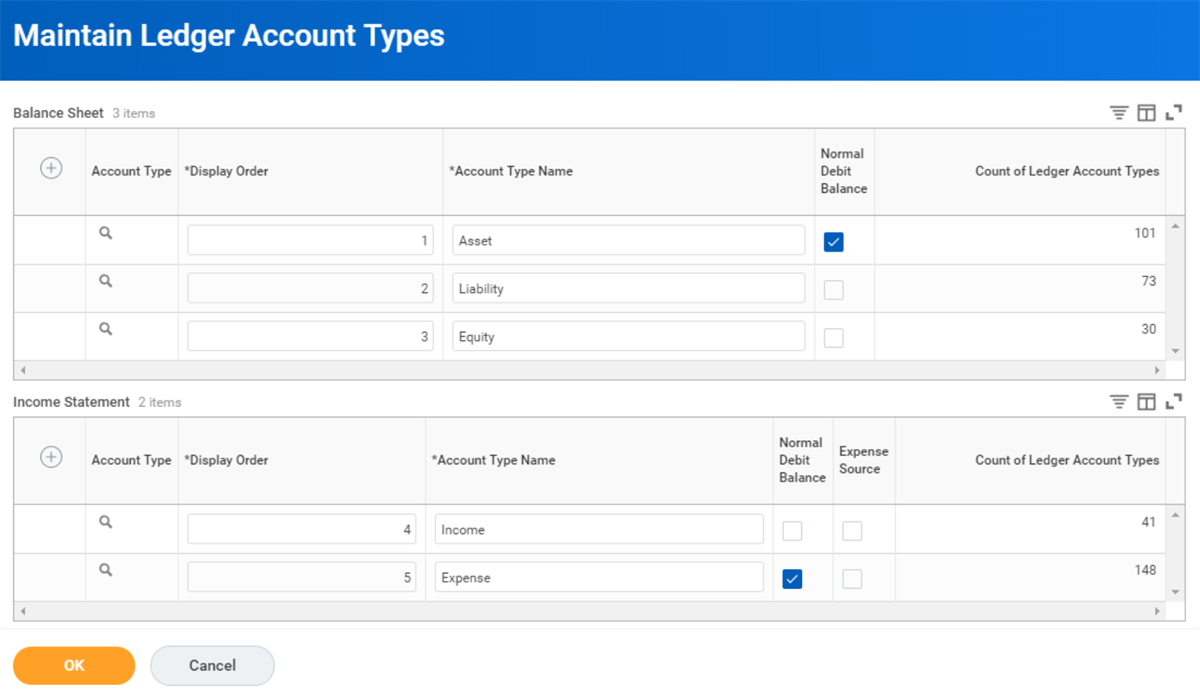Open the Liability row account type lookup
Screen dimensions: 1200x699
click(x=106, y=281)
